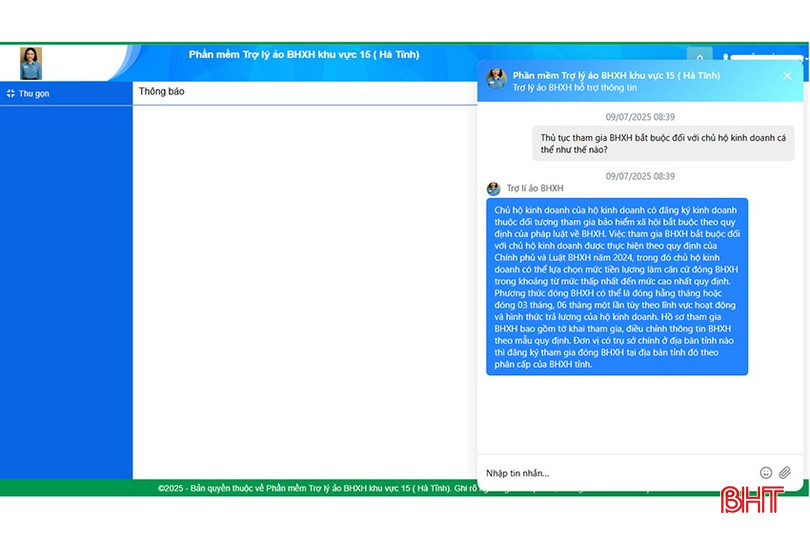This screenshot has width=810, height=539.
Task: Click the staff portrait logo top-left
Action: coord(31,63)
